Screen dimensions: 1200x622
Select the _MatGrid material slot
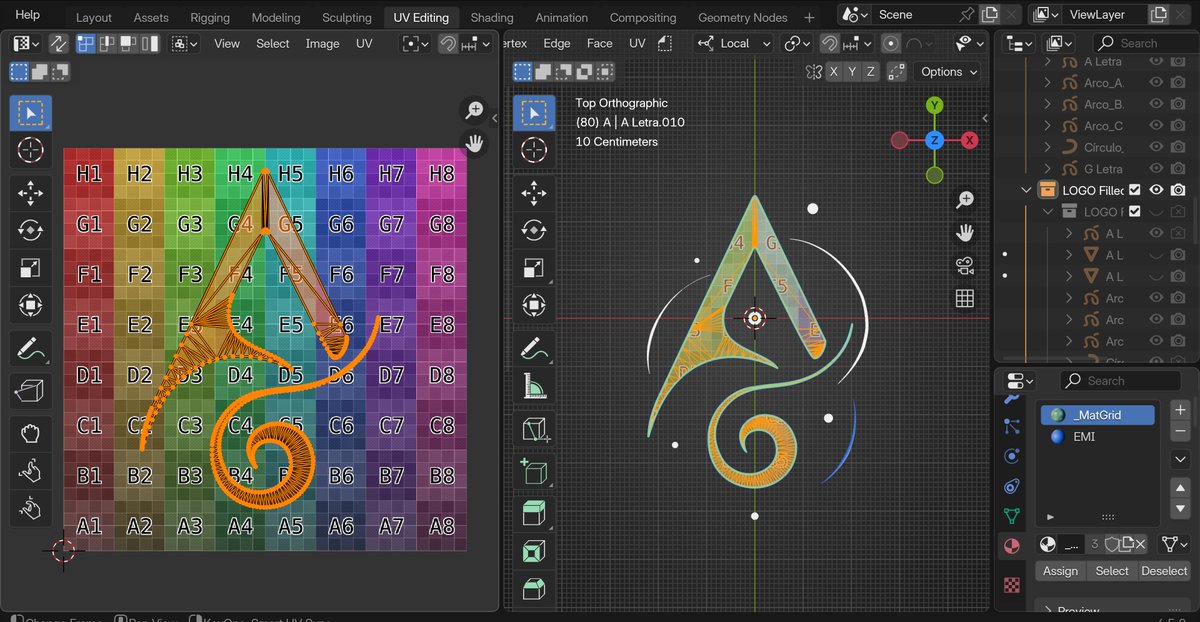point(1097,415)
